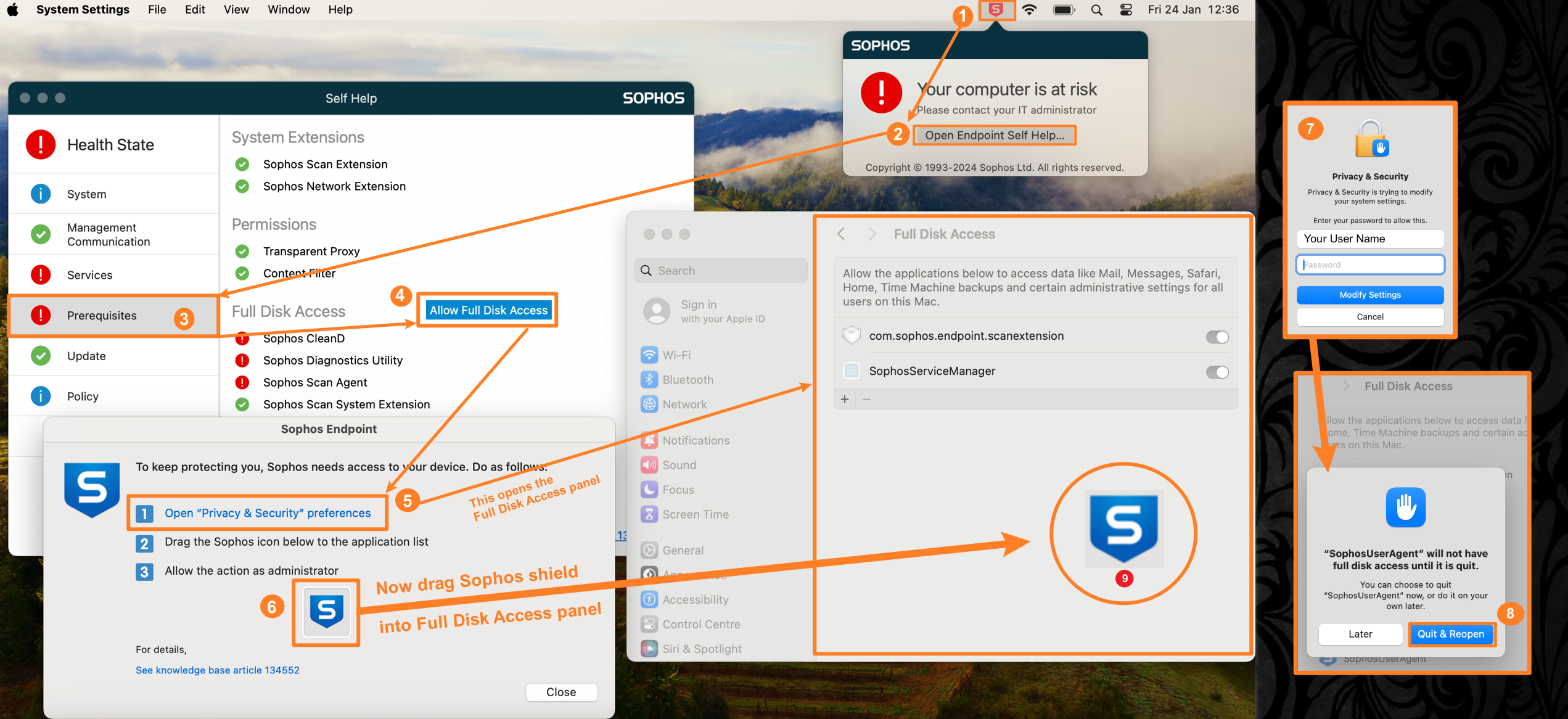Open the Help menu
The height and width of the screenshot is (719, 1568).
[340, 9]
